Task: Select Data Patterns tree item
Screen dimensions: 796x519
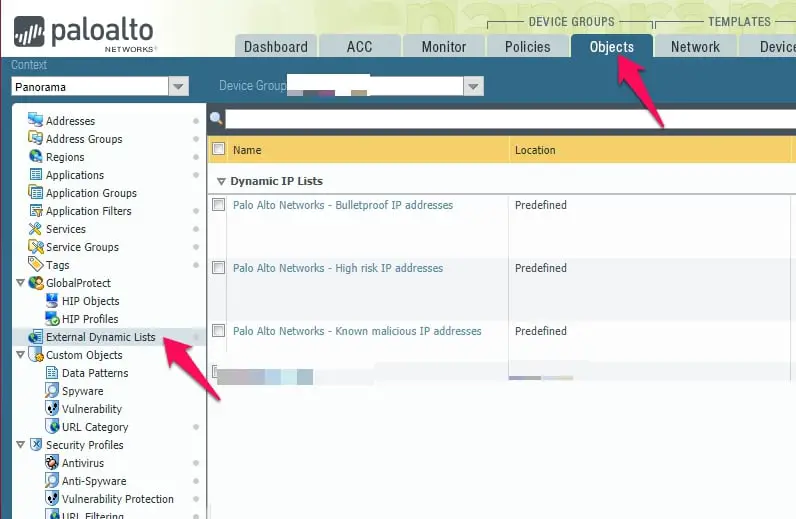Action: tap(95, 373)
